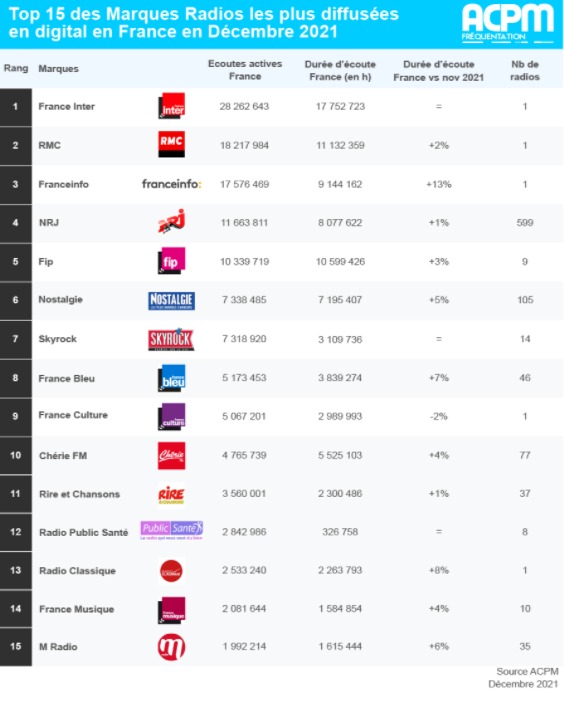The image size is (564, 702).
Task: Click the red RMC logo
Action: (171, 144)
